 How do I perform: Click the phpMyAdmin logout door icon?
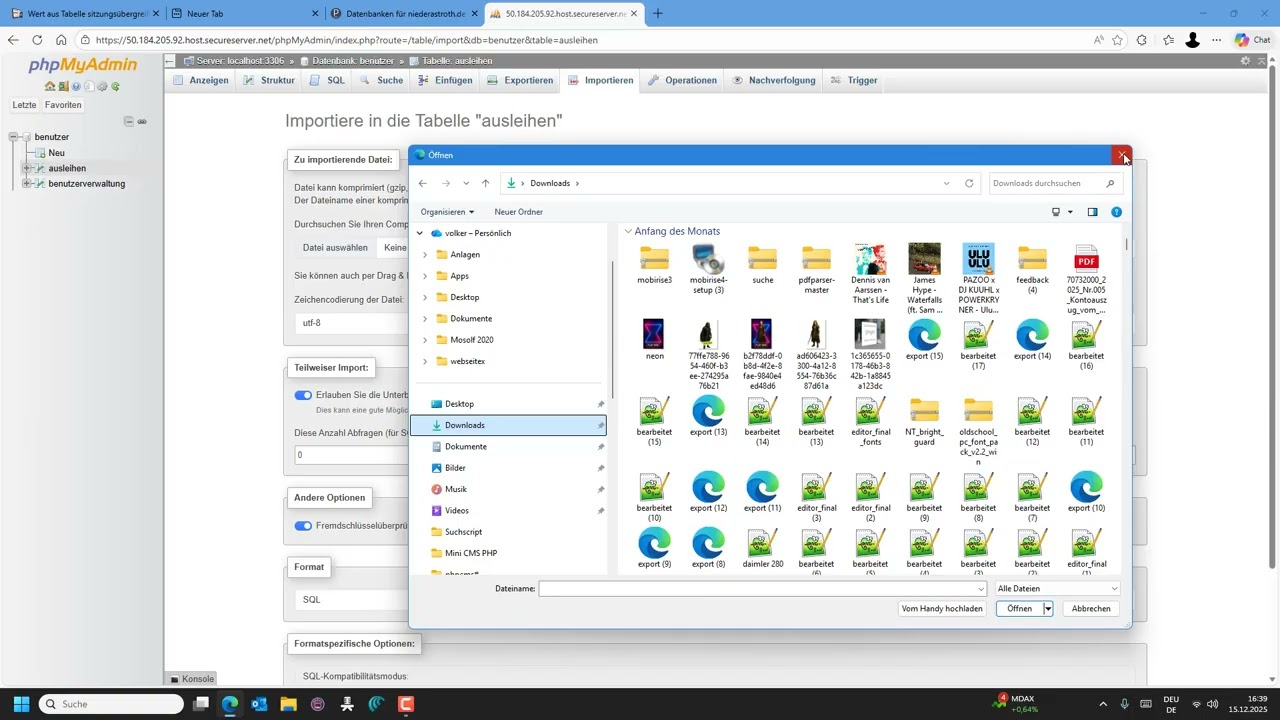click(63, 86)
